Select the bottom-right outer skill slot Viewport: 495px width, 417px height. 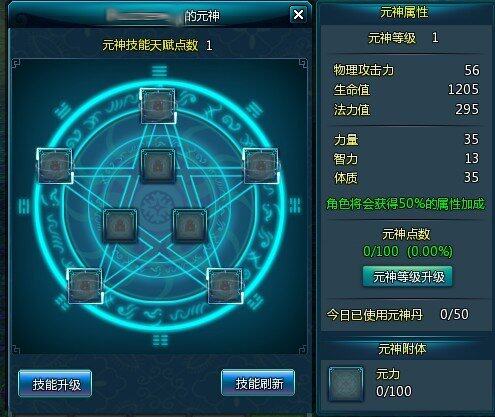point(225,286)
